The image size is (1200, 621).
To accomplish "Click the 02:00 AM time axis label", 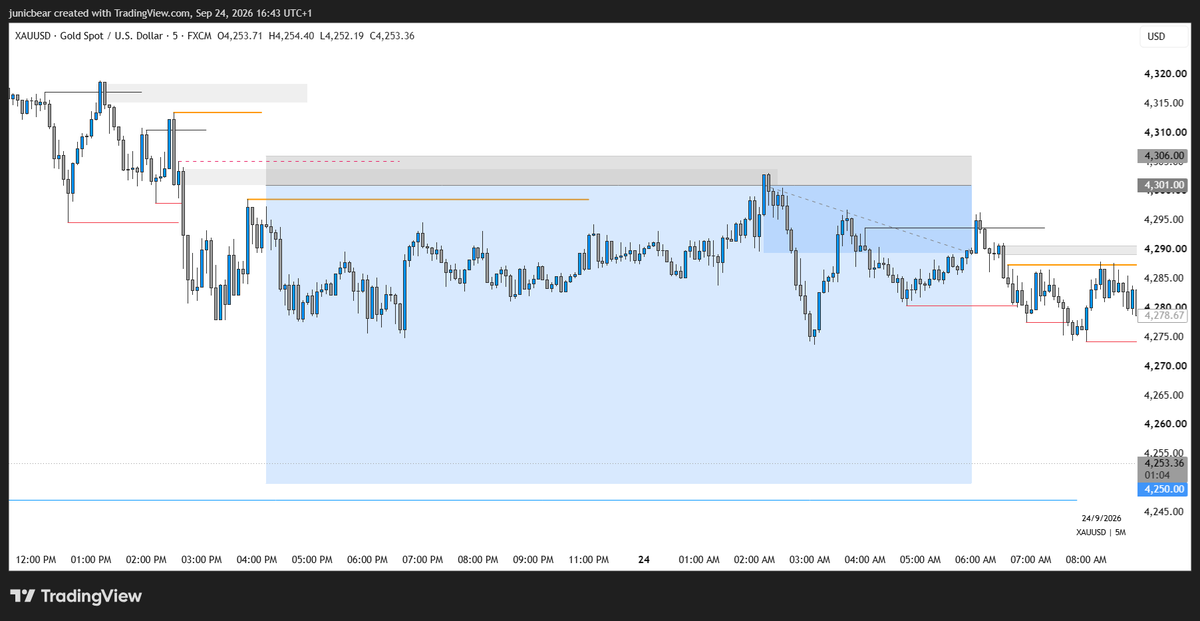I will pos(754,560).
